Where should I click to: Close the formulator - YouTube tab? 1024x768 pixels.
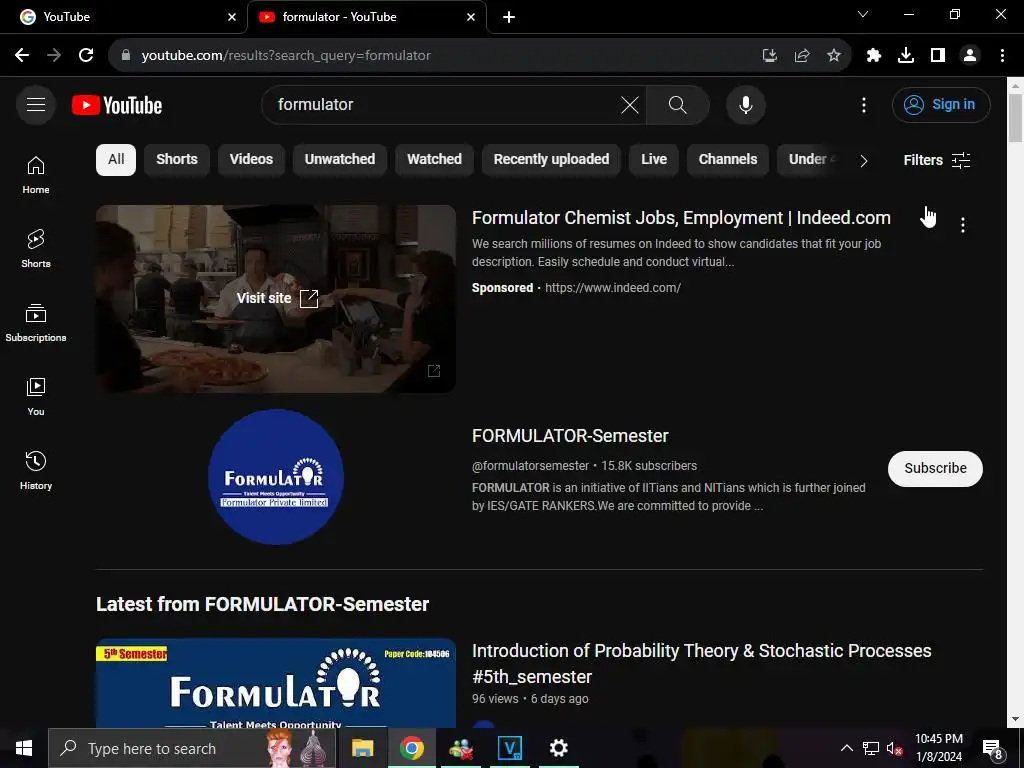(x=471, y=17)
